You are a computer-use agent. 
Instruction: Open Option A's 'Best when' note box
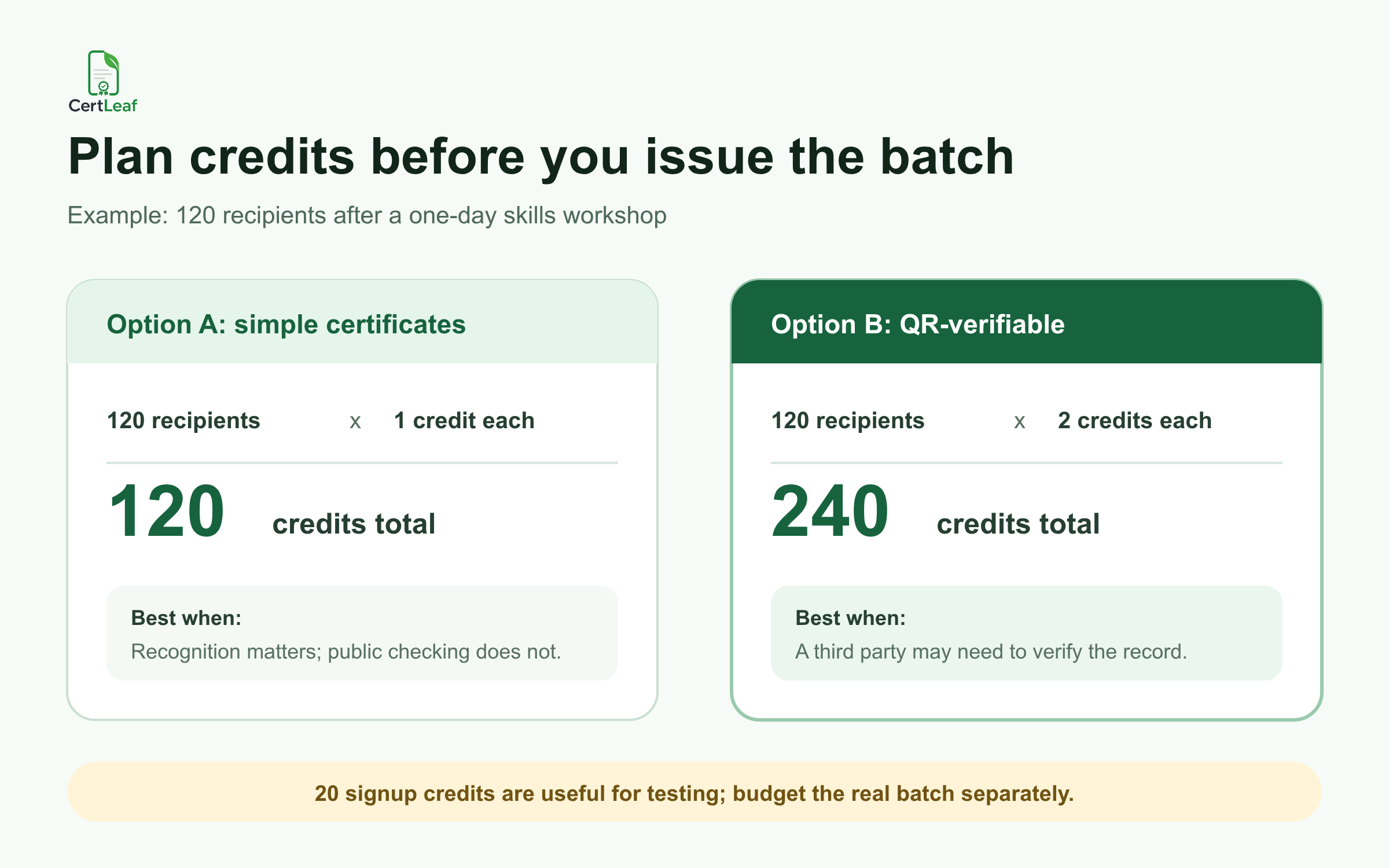(x=362, y=633)
